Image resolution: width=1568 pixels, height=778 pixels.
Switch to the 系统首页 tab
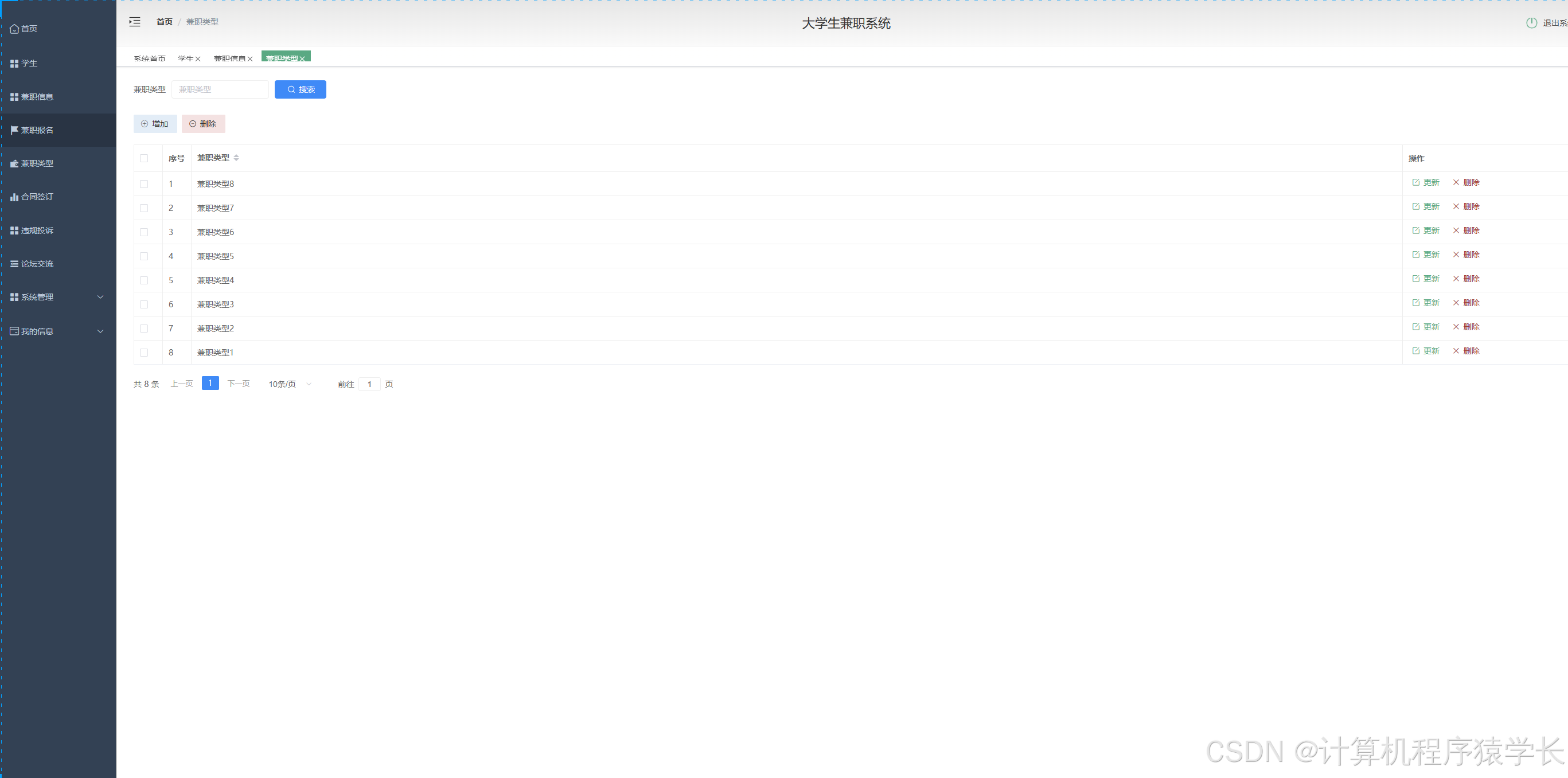pos(149,58)
